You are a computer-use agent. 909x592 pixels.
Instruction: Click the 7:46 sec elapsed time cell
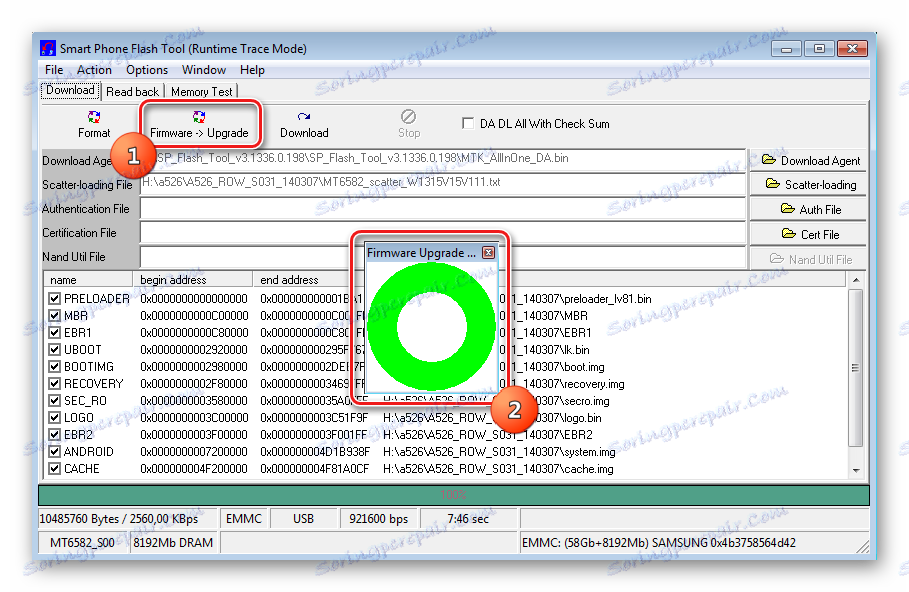pyautogui.click(x=468, y=518)
